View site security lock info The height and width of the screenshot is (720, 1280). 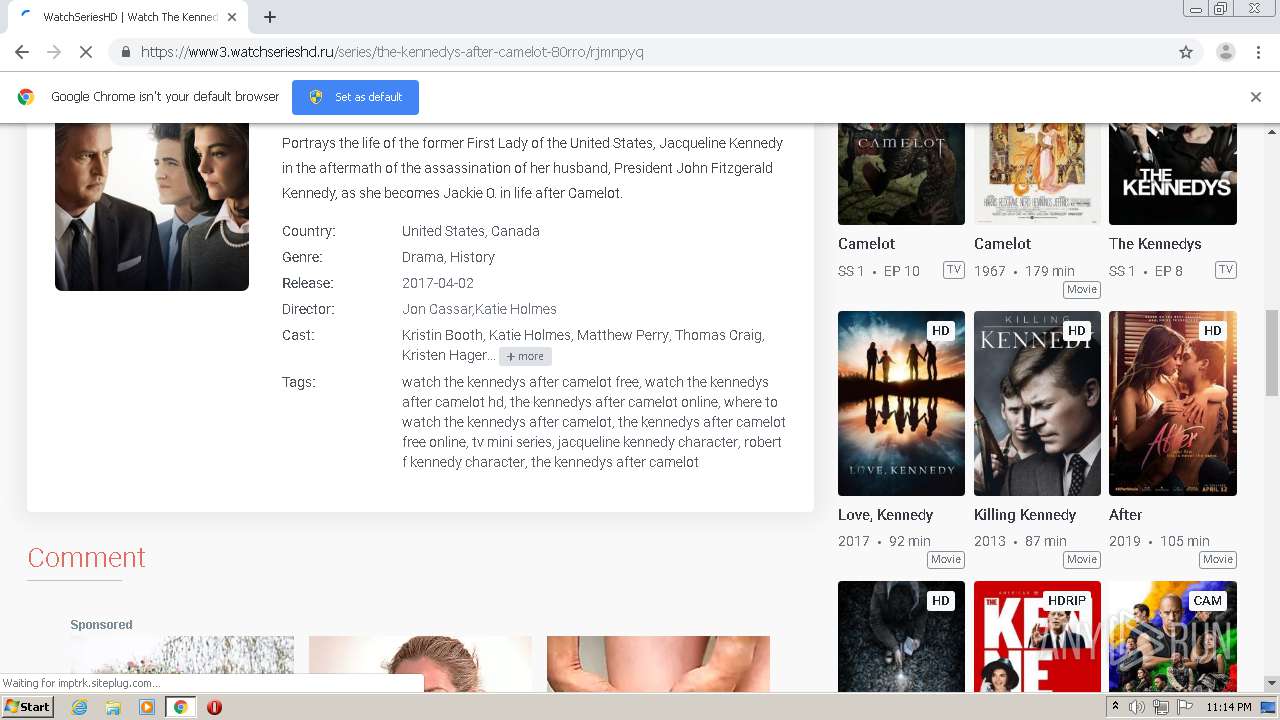click(x=125, y=52)
